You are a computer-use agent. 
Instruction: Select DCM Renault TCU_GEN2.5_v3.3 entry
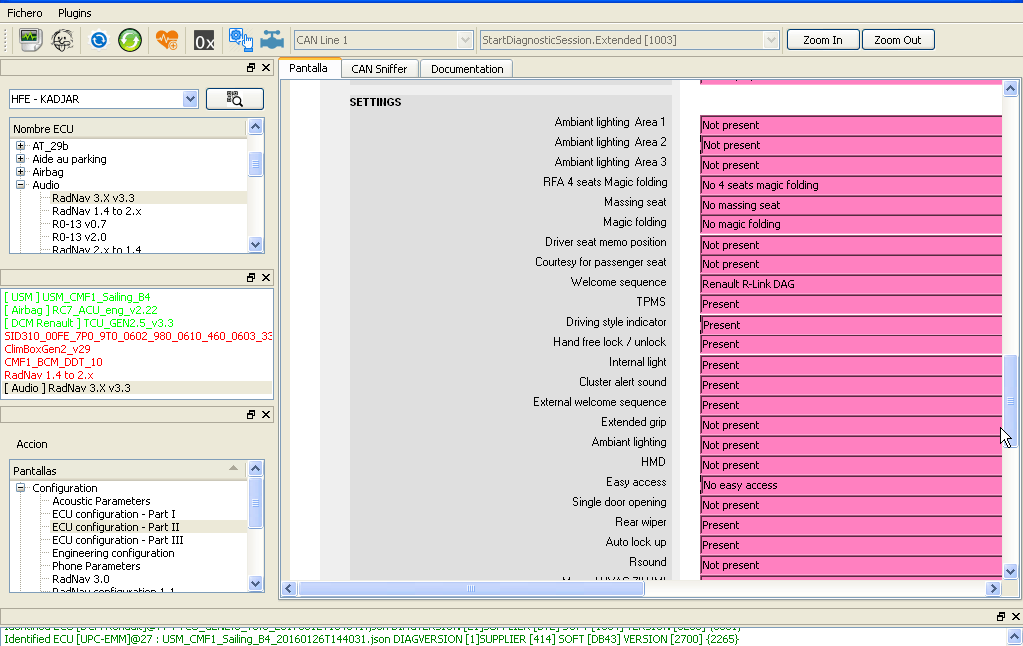point(89,323)
